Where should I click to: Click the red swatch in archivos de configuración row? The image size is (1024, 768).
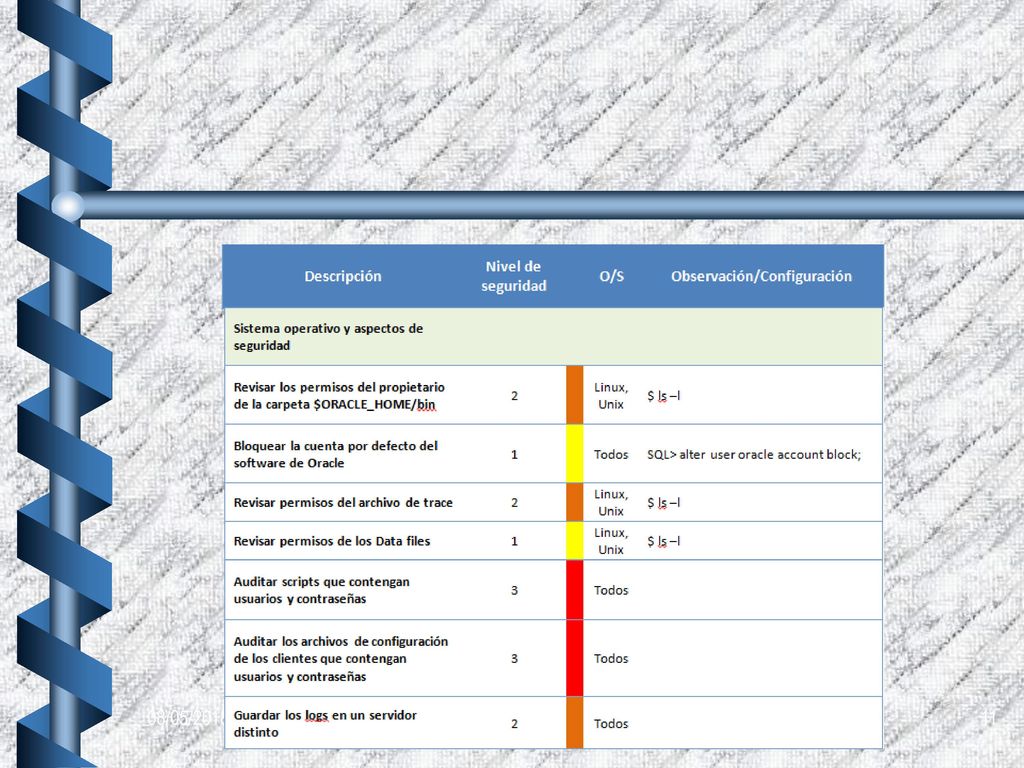575,658
